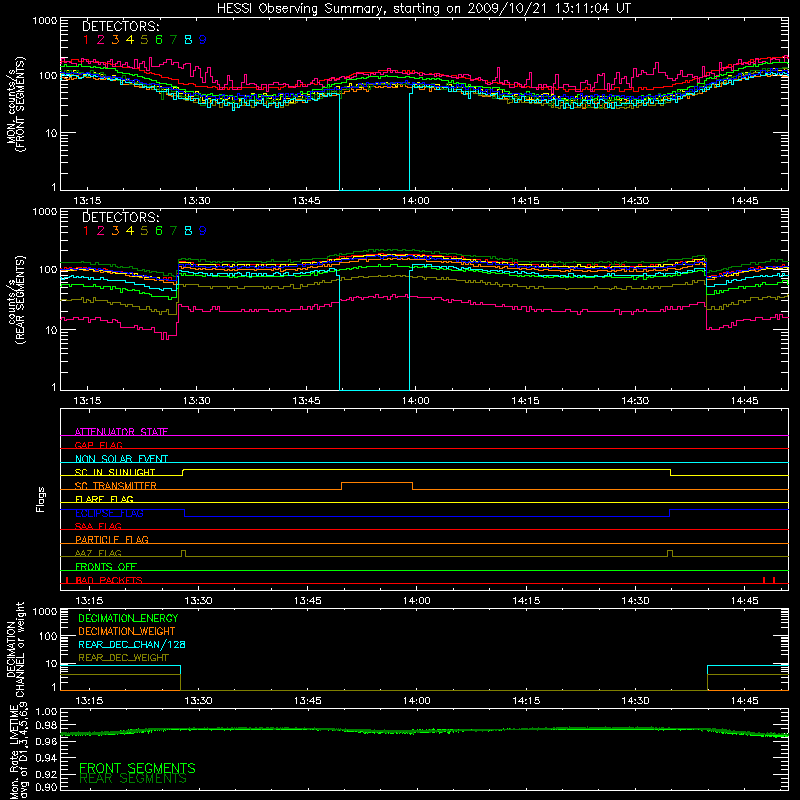800x800 pixels.
Task: Click the SAA_FLAG label
Action: (98, 526)
